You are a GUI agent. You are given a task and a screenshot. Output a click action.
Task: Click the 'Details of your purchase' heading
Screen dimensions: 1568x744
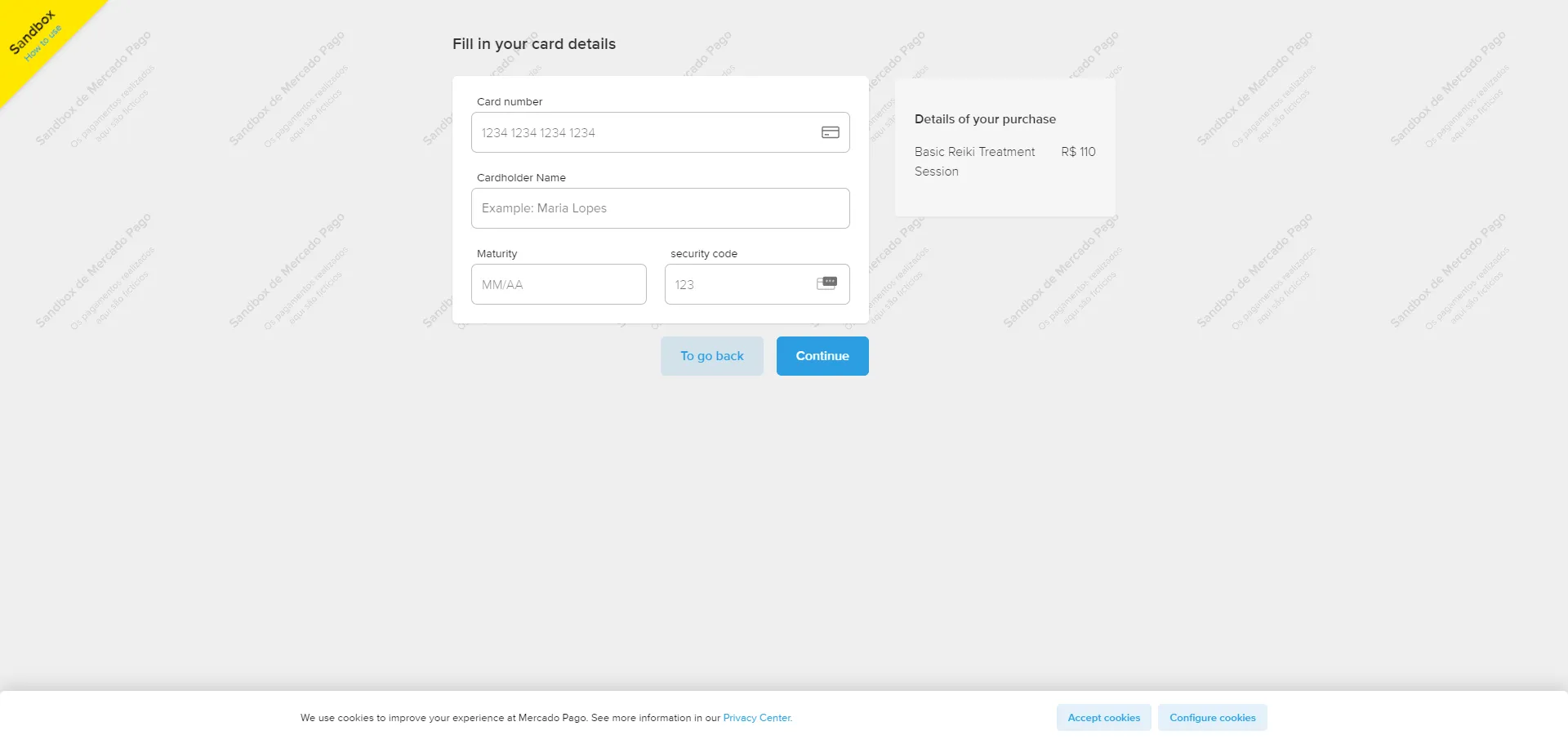985,119
